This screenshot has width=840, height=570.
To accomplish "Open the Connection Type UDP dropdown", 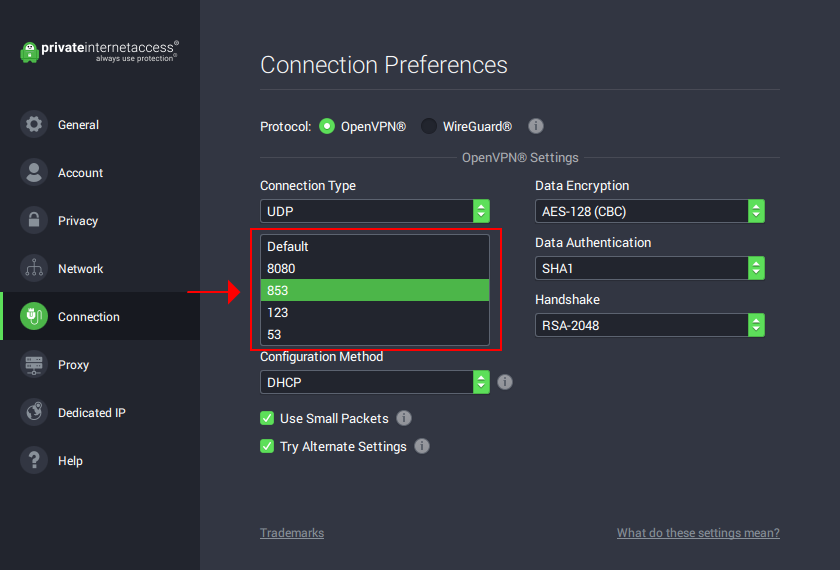I will coord(375,211).
